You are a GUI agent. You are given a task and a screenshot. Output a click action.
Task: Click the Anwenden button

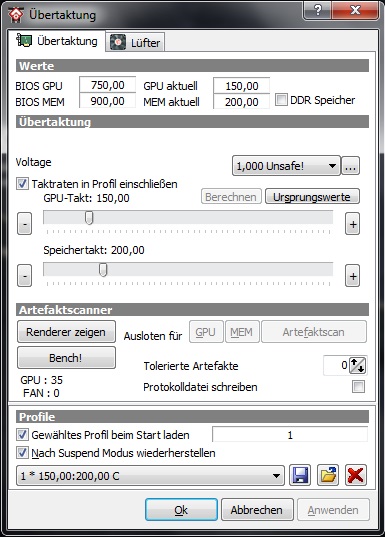point(333,510)
